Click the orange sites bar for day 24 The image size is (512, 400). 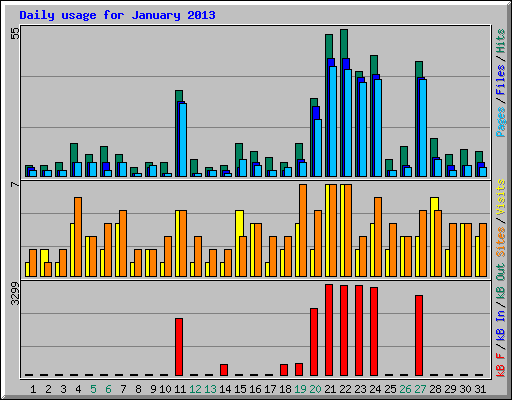[x=378, y=237]
